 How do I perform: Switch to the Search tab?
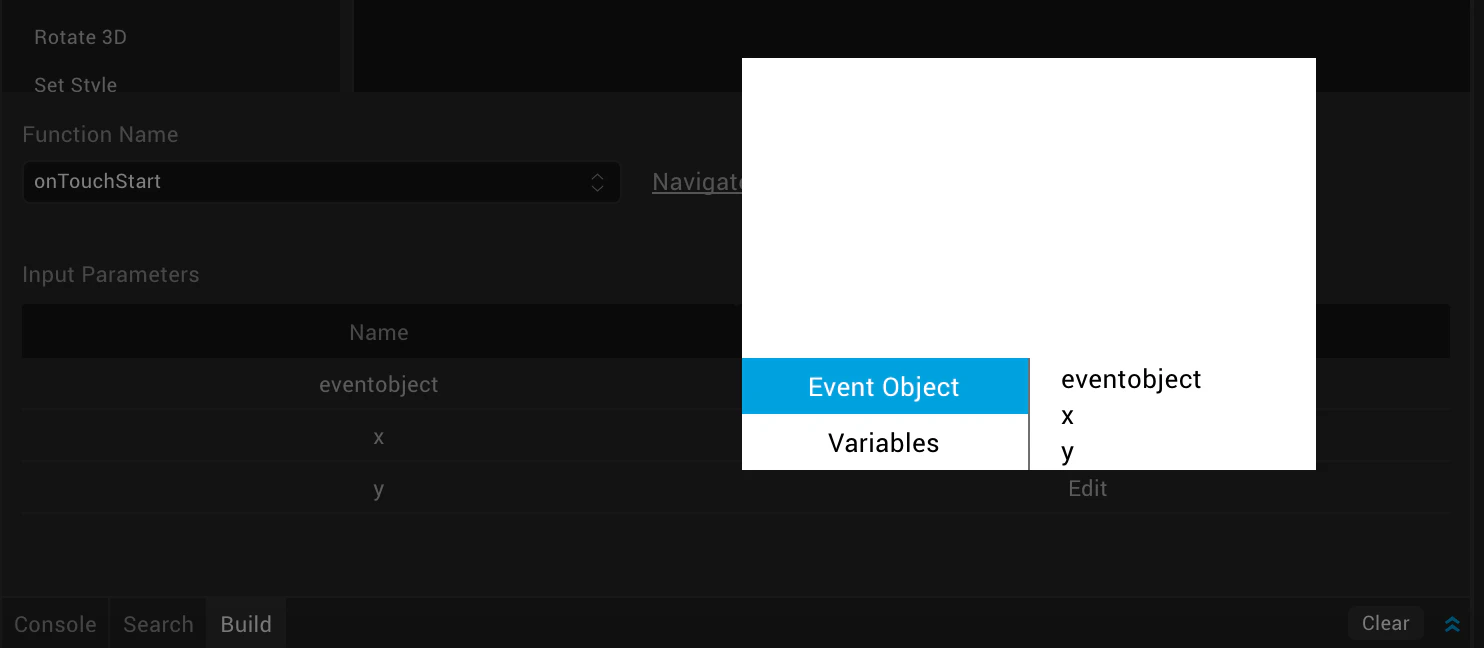click(x=158, y=624)
